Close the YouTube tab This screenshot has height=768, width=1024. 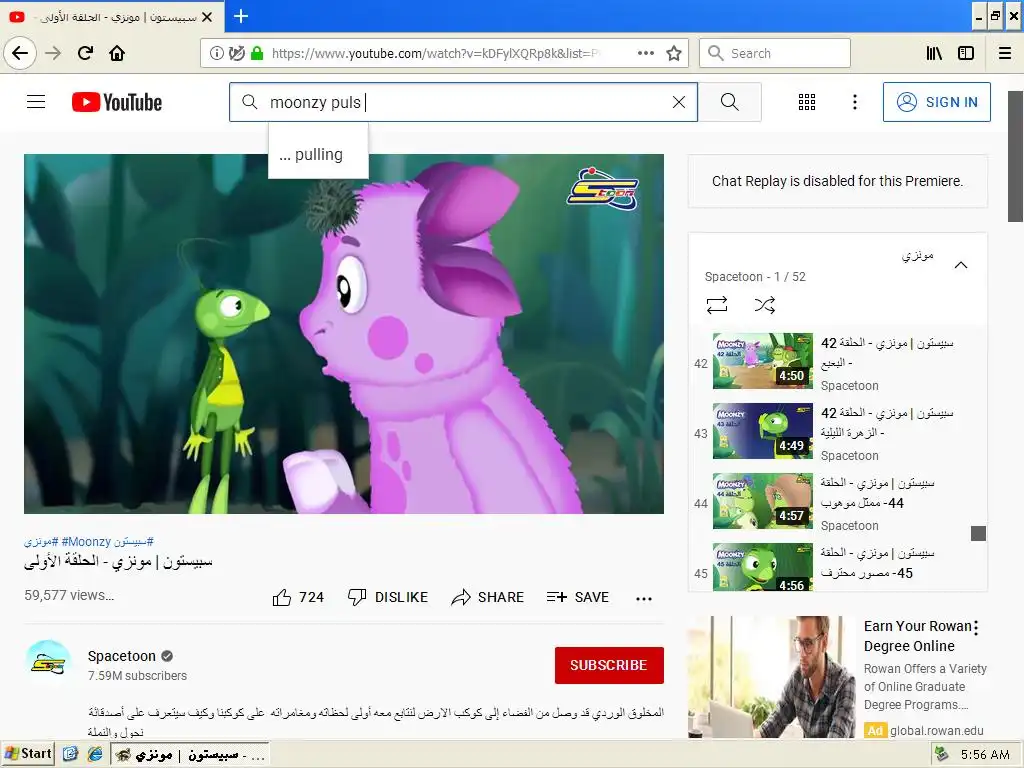point(207,17)
